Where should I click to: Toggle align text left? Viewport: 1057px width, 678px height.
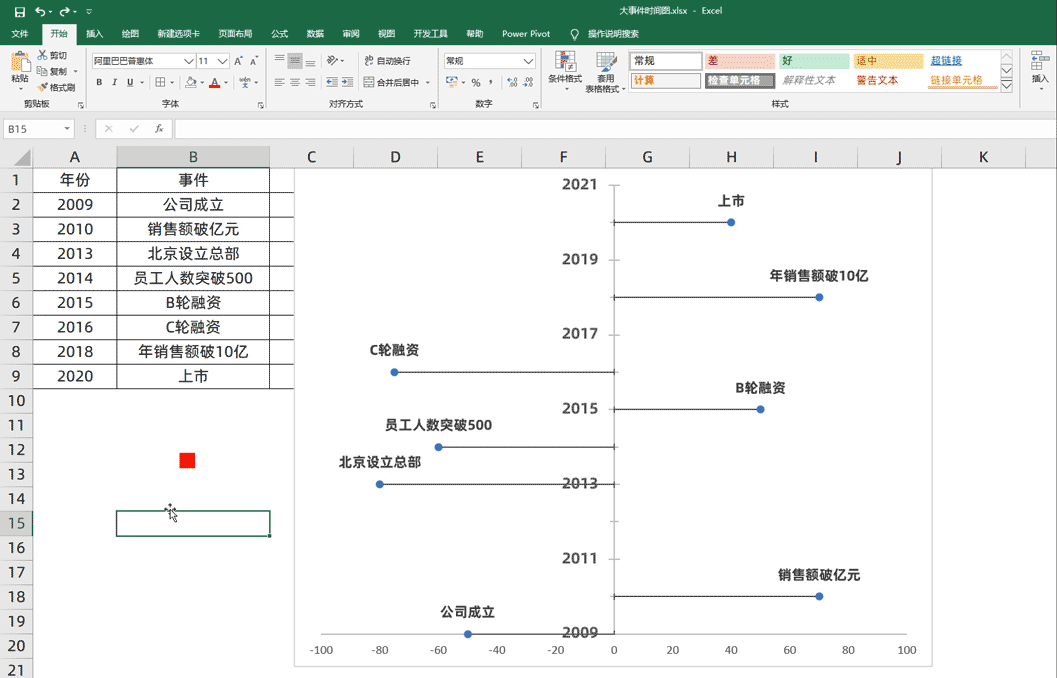click(x=279, y=82)
